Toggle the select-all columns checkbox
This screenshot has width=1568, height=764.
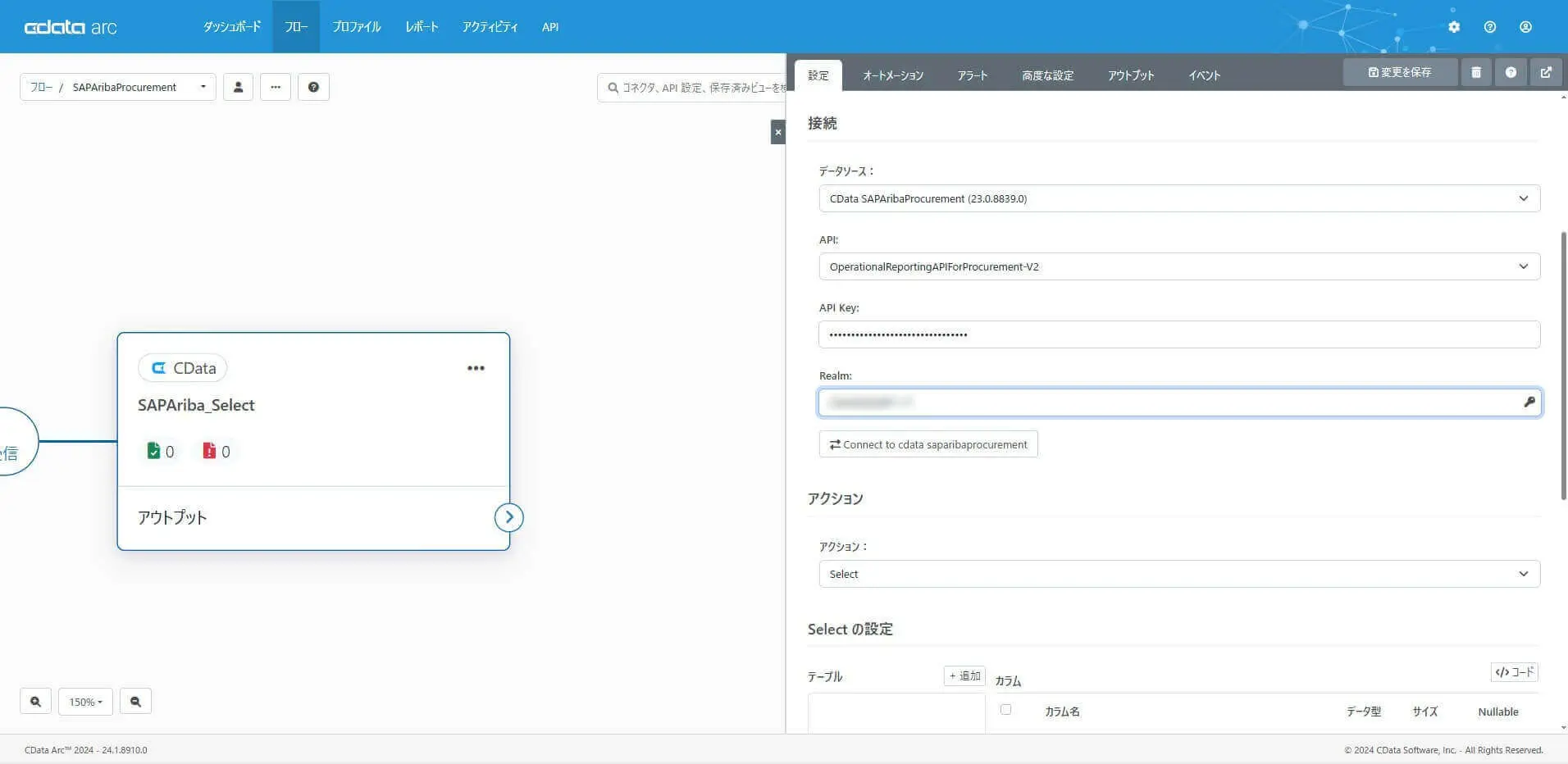[x=1005, y=710]
